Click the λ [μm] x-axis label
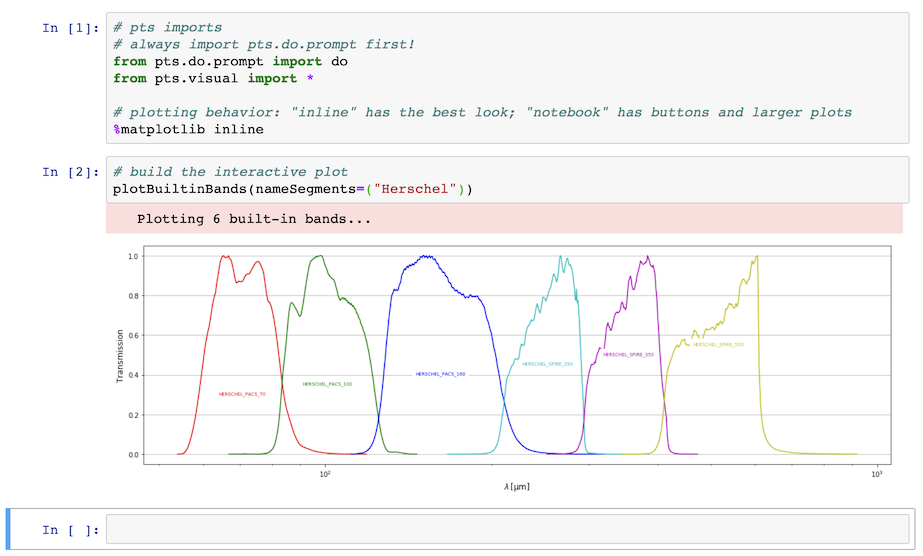 coord(517,487)
